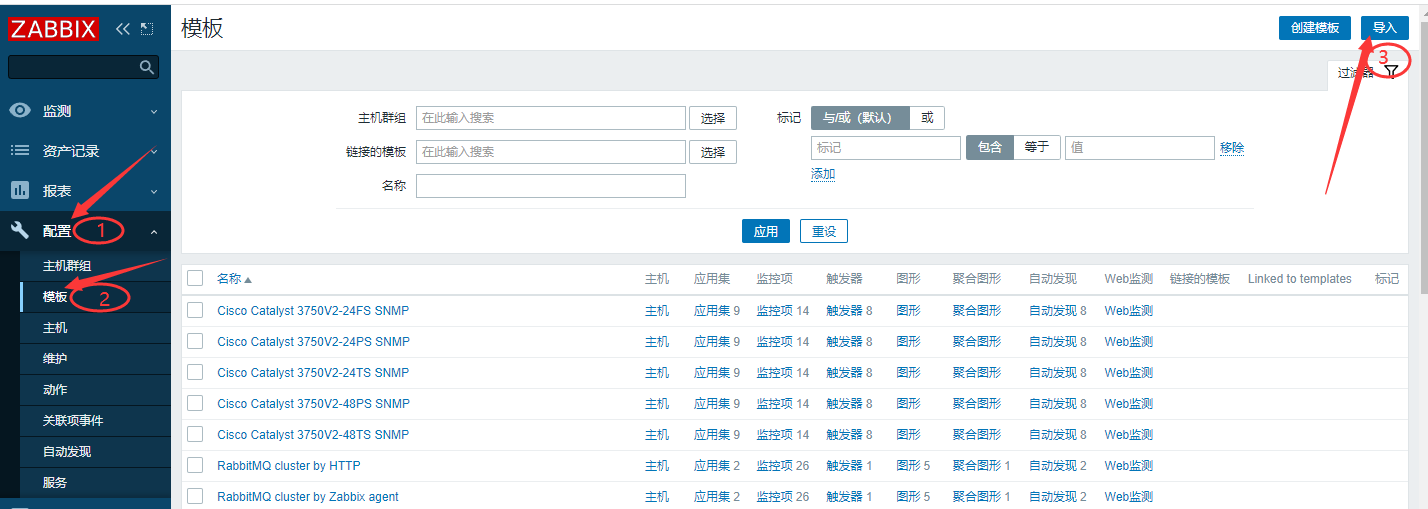Select 包含 tag operator

(990, 148)
